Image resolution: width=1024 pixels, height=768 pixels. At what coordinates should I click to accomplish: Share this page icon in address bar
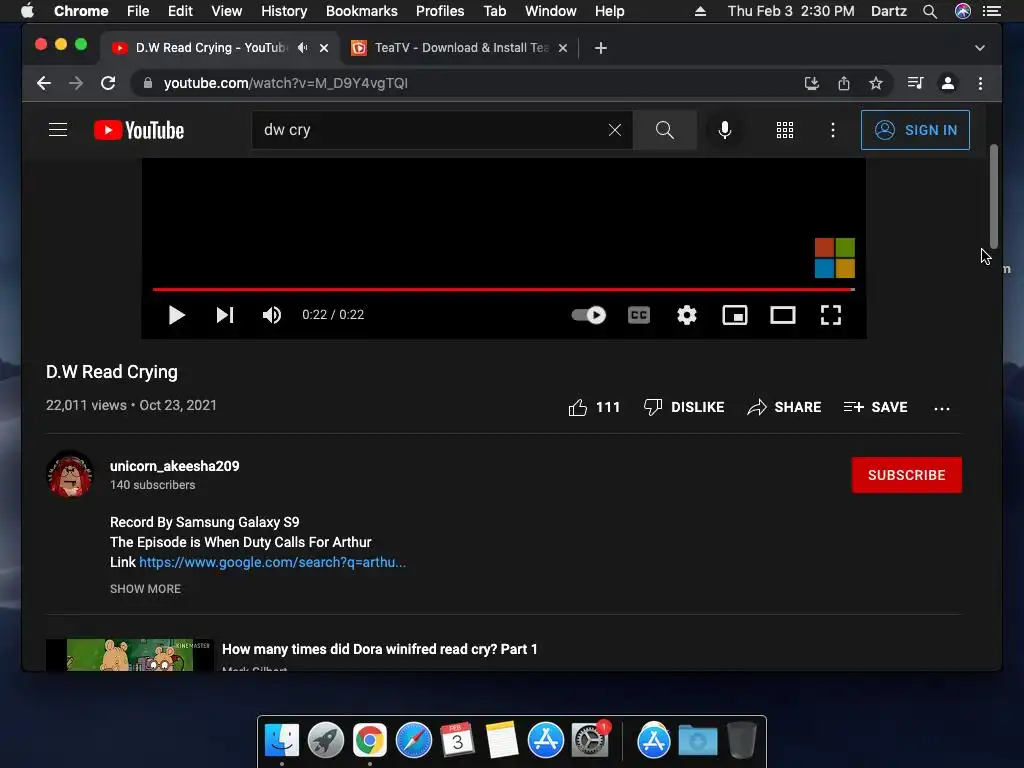pos(844,83)
